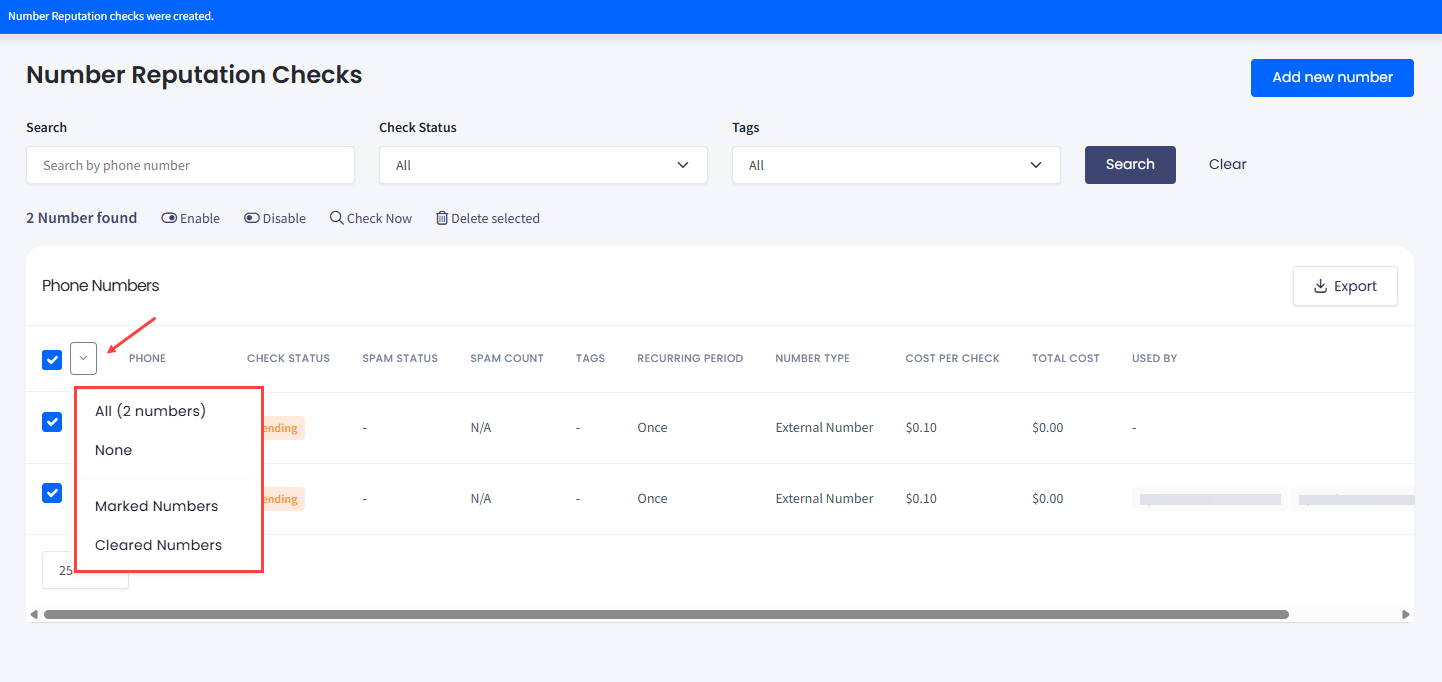Viewport: 1442px width, 682px height.
Task: Click the Phone Numbers panel title
Action: [100, 286]
